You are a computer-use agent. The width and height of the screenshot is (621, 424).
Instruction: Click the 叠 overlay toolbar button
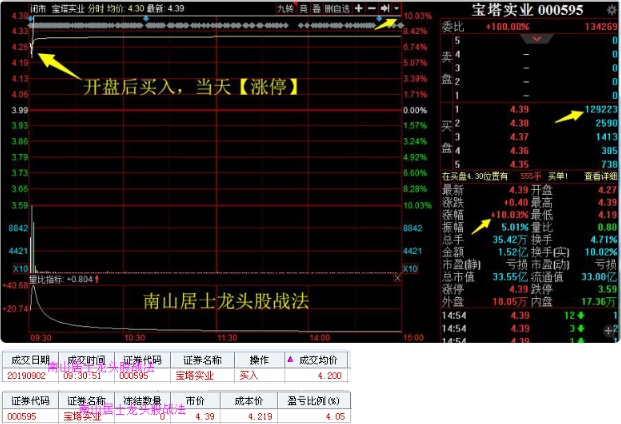[316, 8]
